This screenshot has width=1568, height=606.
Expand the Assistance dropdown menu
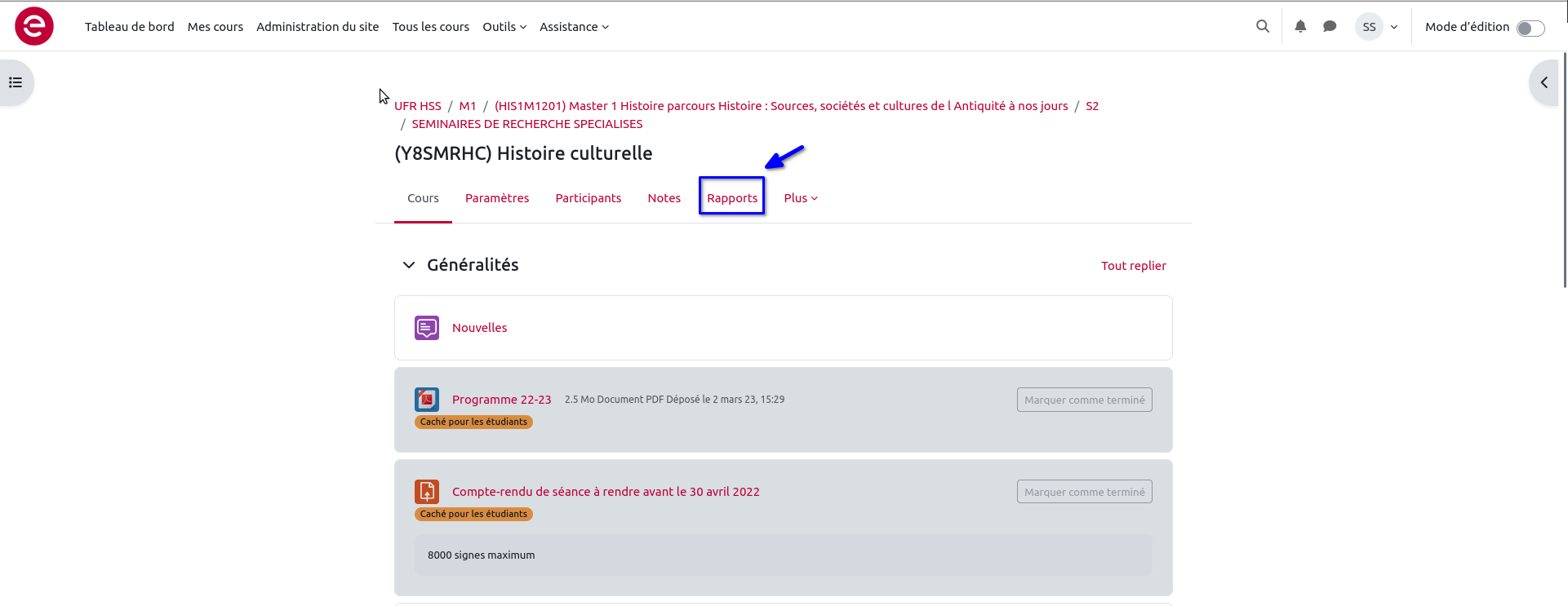pos(574,27)
